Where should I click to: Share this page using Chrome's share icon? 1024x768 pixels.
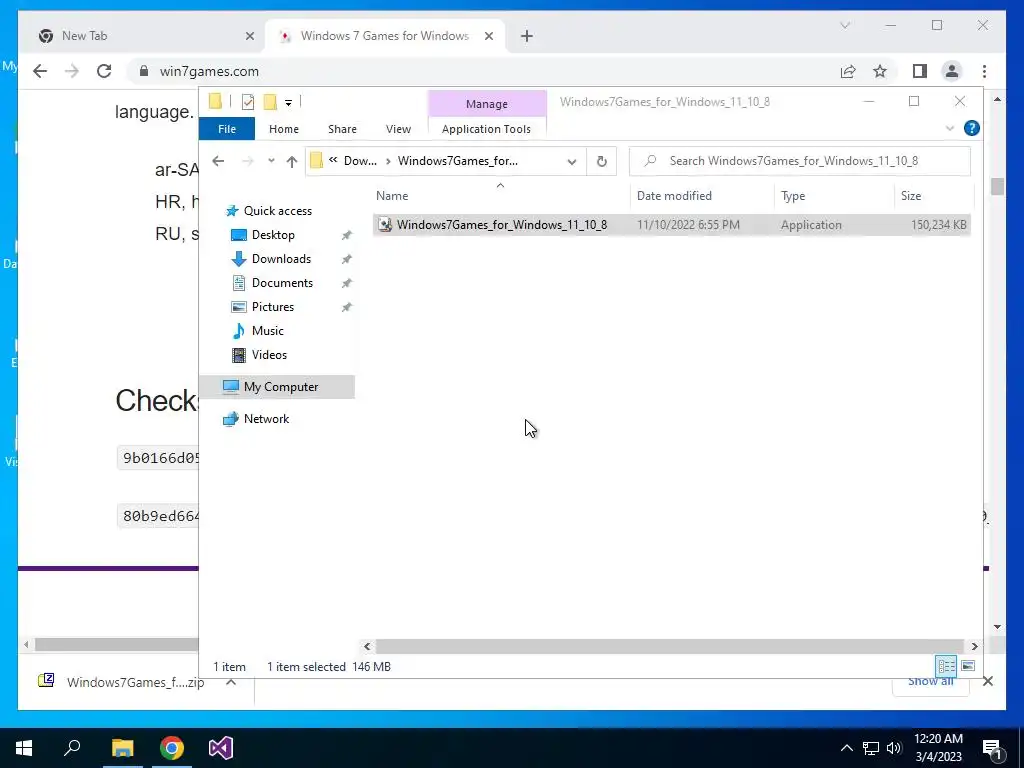coord(848,71)
